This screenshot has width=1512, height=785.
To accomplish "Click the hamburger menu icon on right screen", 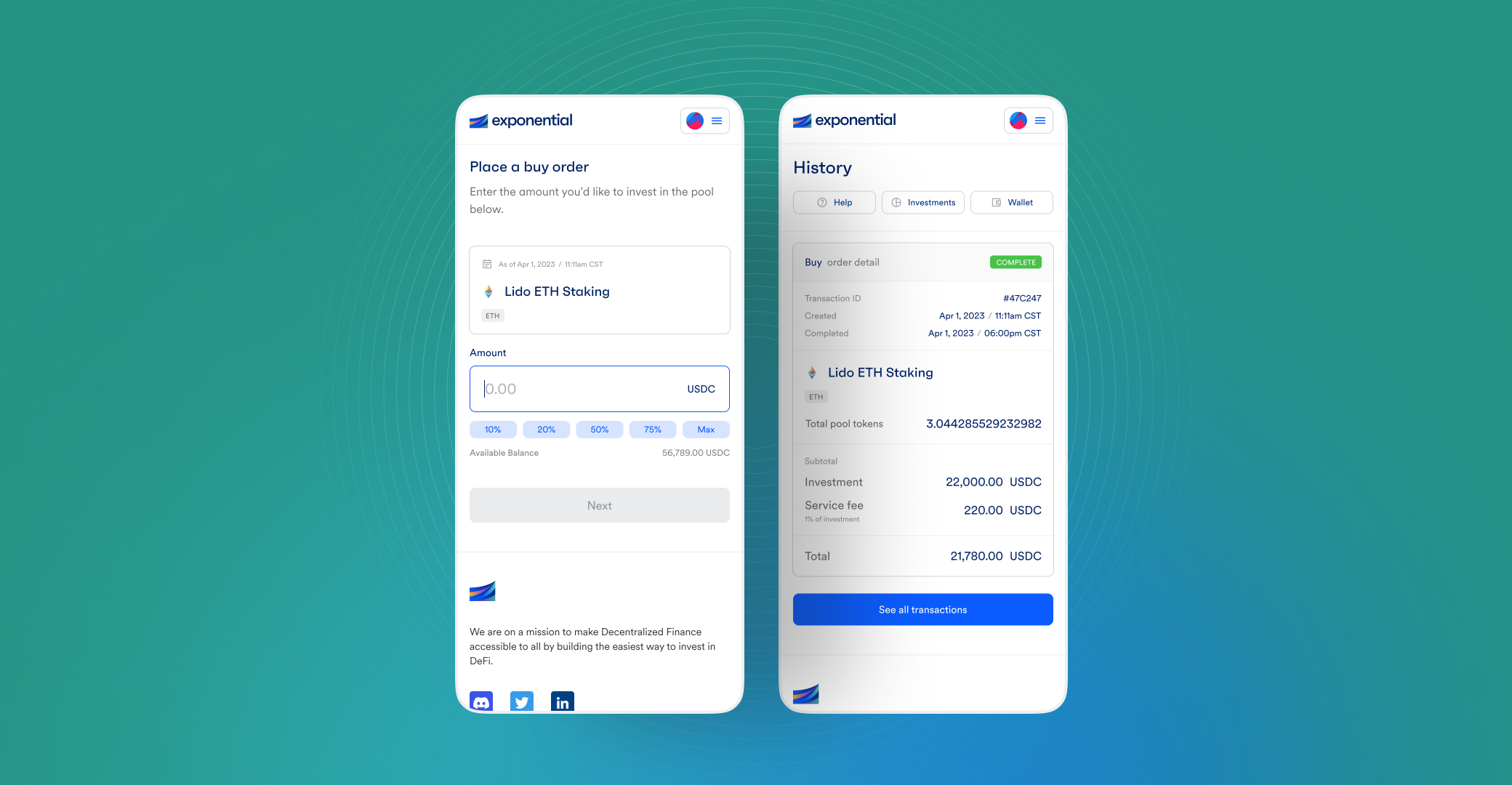I will coord(1040,119).
